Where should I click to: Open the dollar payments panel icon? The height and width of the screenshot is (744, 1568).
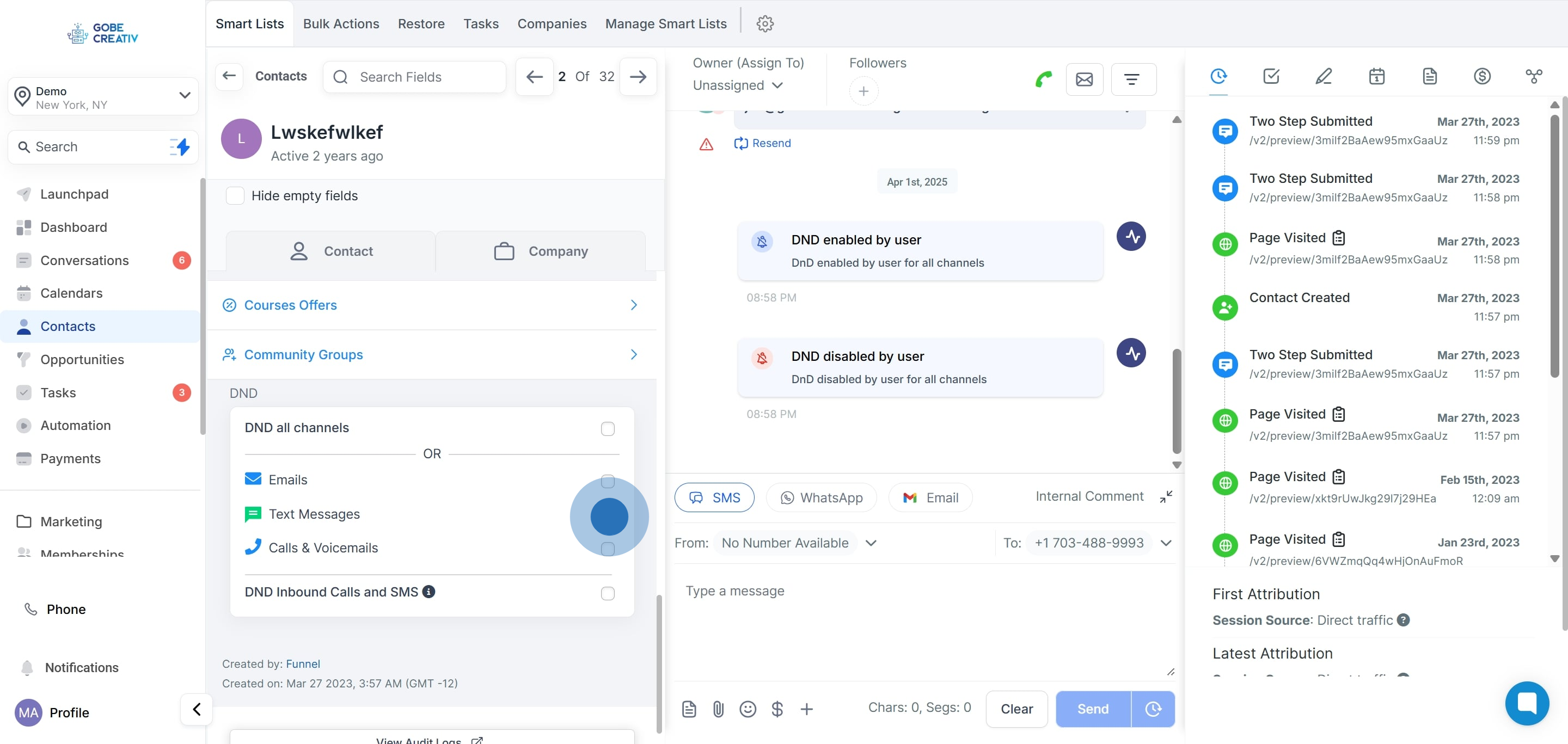tap(1481, 76)
